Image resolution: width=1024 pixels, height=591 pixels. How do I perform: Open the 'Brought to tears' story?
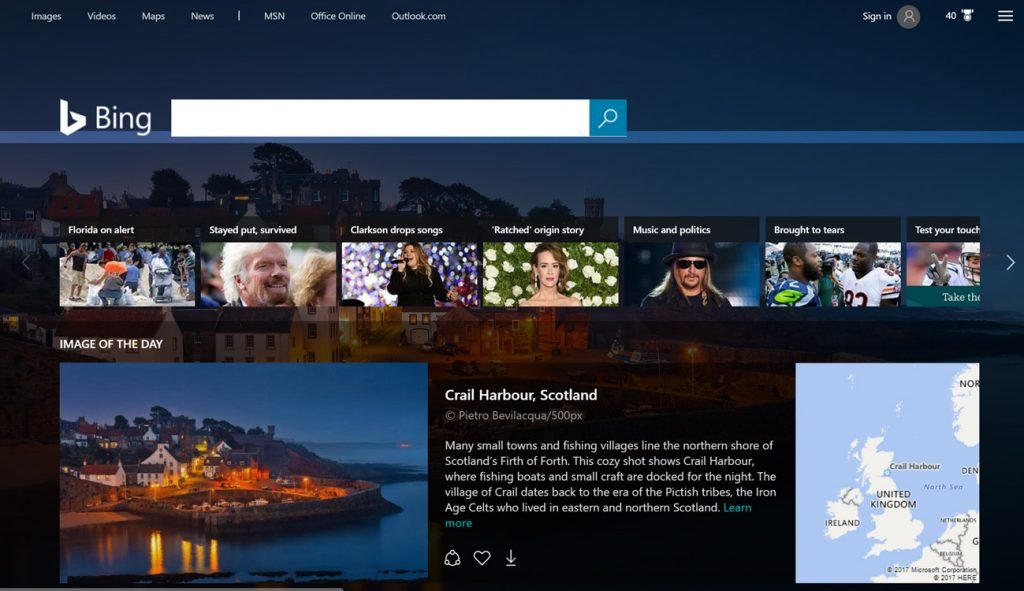[833, 263]
